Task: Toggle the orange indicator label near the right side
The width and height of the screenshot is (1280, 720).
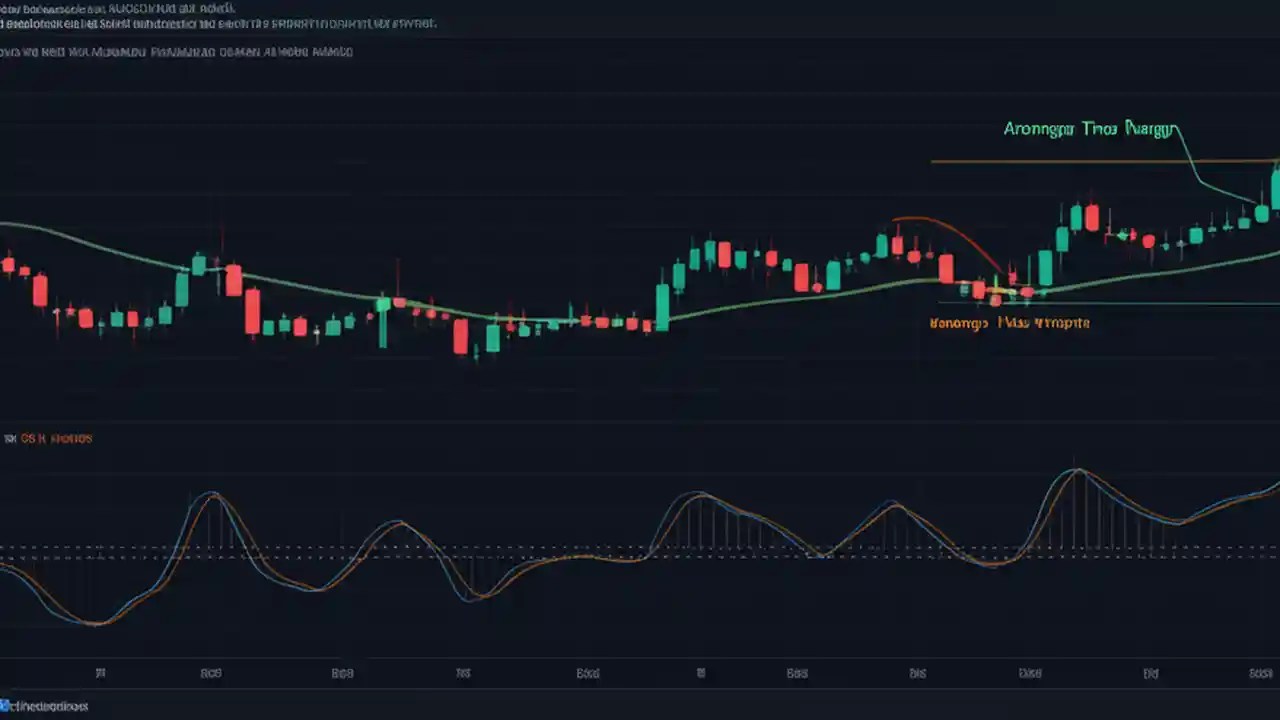Action: (x=1008, y=322)
